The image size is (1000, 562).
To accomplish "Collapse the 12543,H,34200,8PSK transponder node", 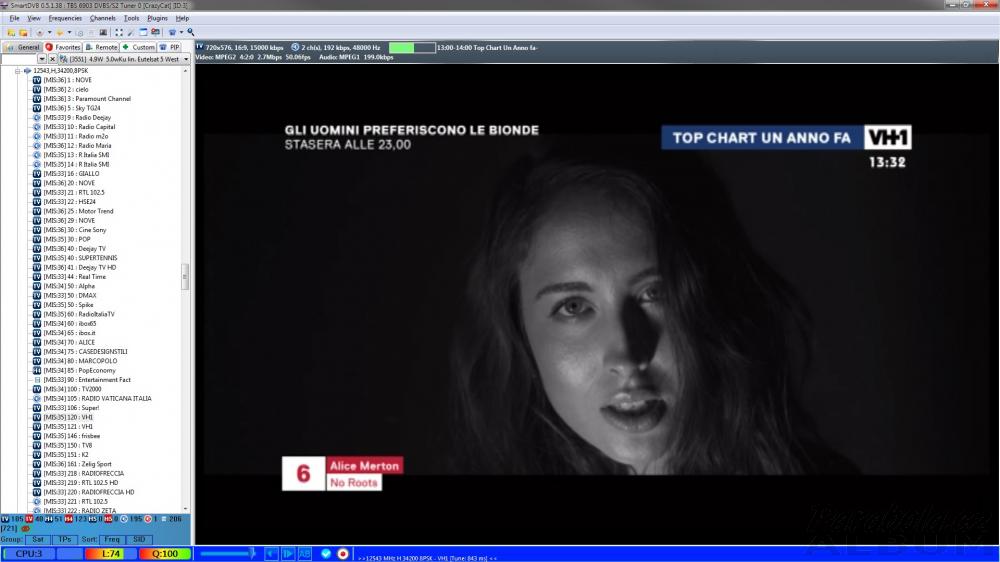I will click(x=18, y=71).
